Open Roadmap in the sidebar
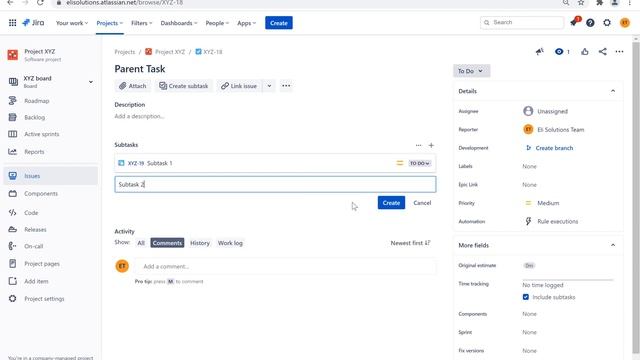Viewport: 640px width, 360px height. [36, 101]
